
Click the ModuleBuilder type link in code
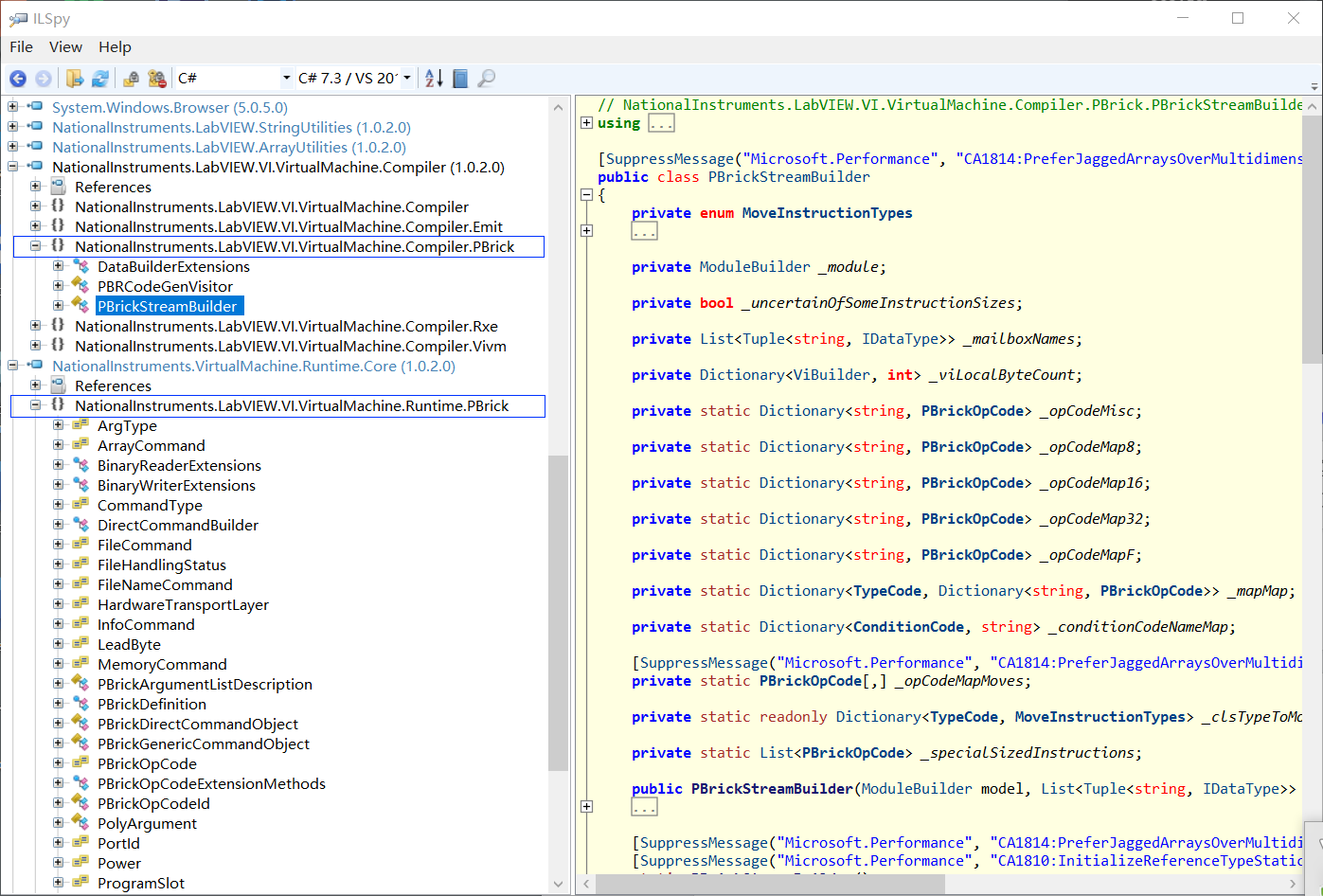755,267
